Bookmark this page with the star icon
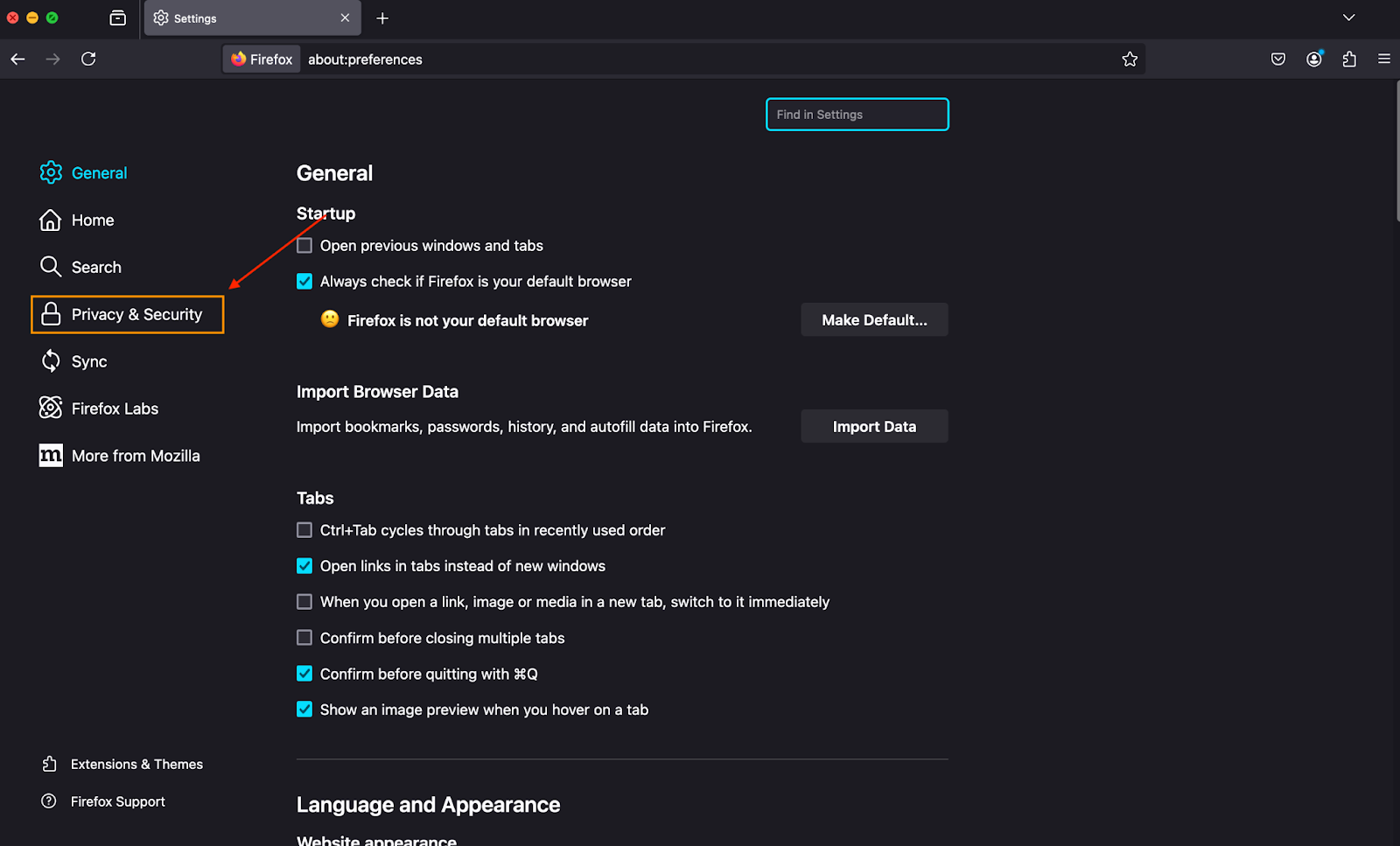The width and height of the screenshot is (1400, 846). tap(1130, 59)
